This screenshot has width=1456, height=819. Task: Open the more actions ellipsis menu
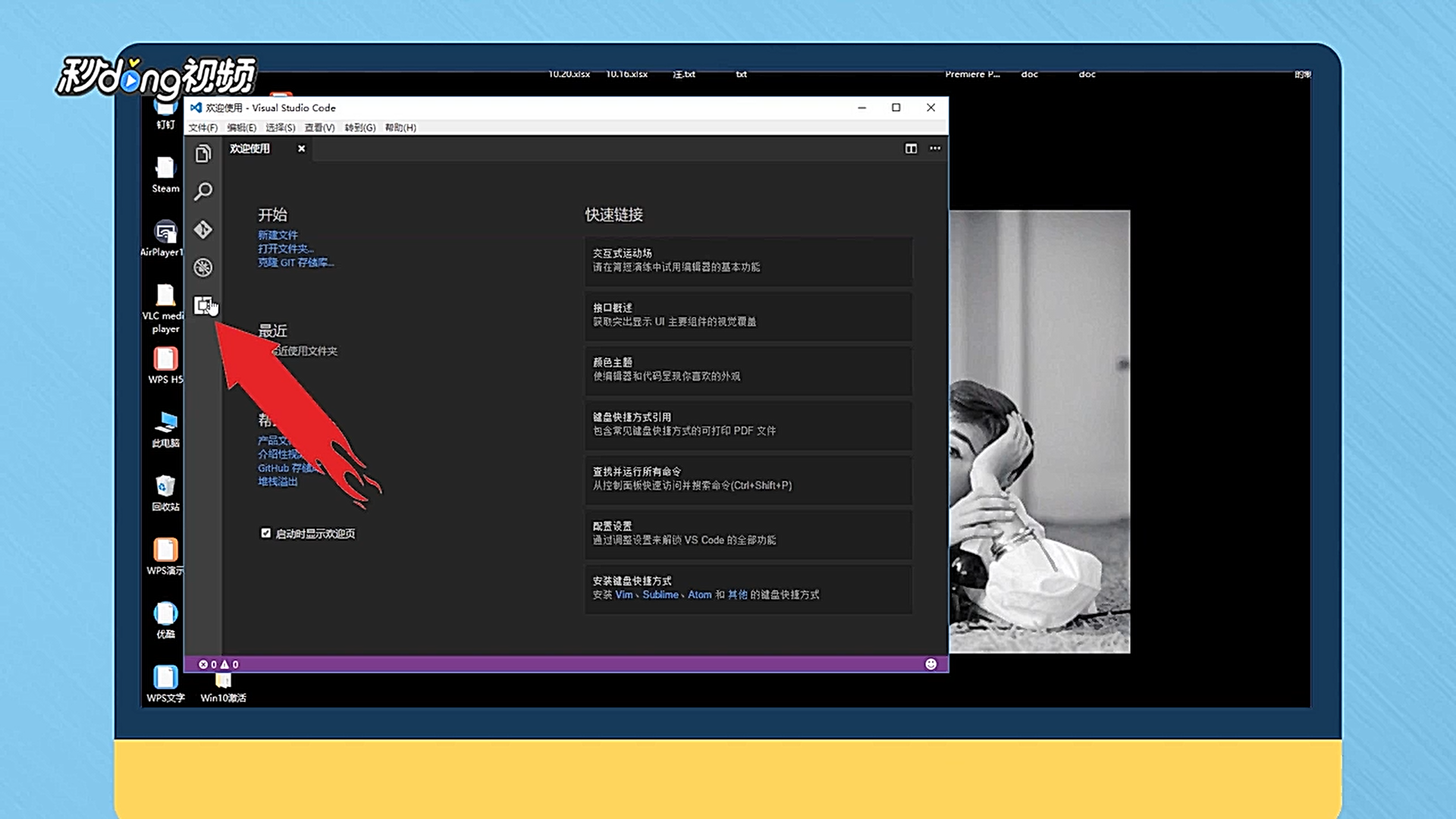[935, 149]
